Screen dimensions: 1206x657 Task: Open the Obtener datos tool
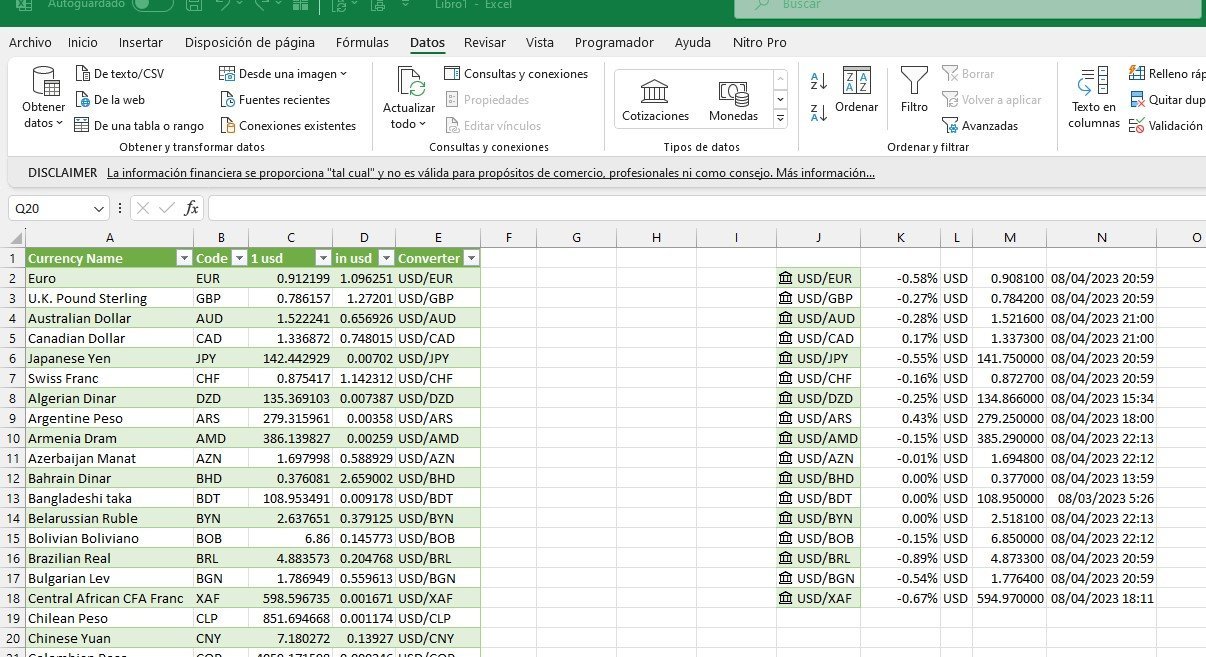tap(42, 97)
